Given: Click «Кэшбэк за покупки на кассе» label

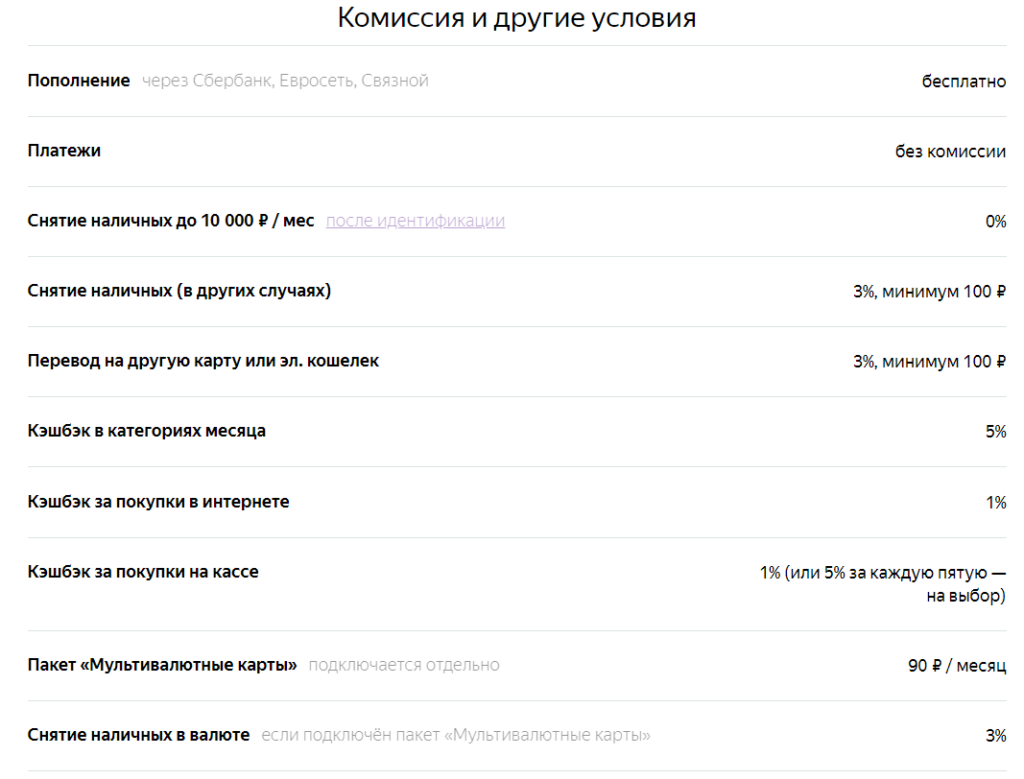Looking at the screenshot, I should (143, 572).
